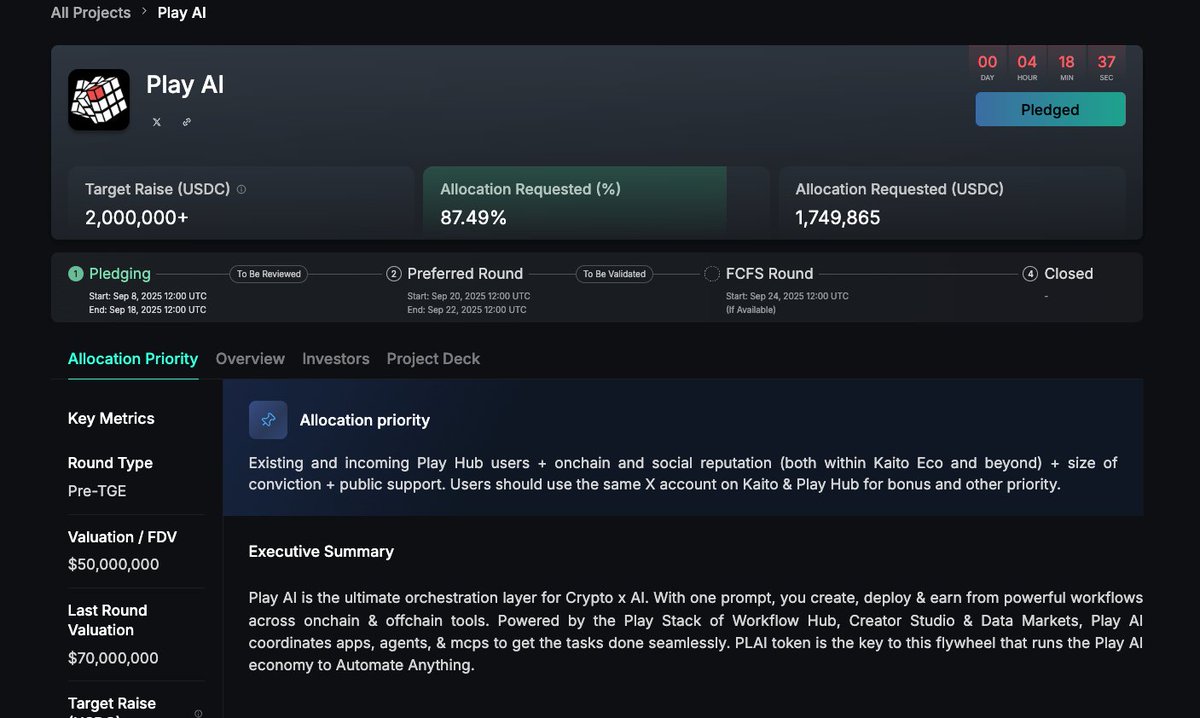Click the FCFS Round dashed circle icon
The width and height of the screenshot is (1200, 718).
point(712,274)
